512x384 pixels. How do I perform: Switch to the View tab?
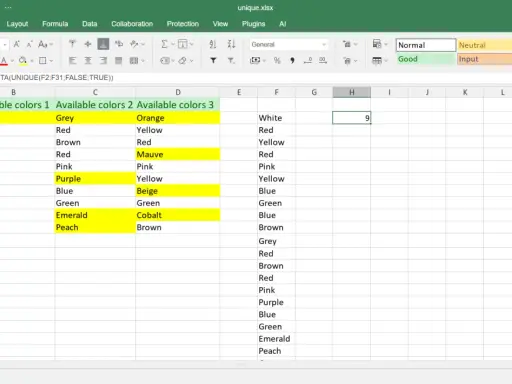pos(220,24)
